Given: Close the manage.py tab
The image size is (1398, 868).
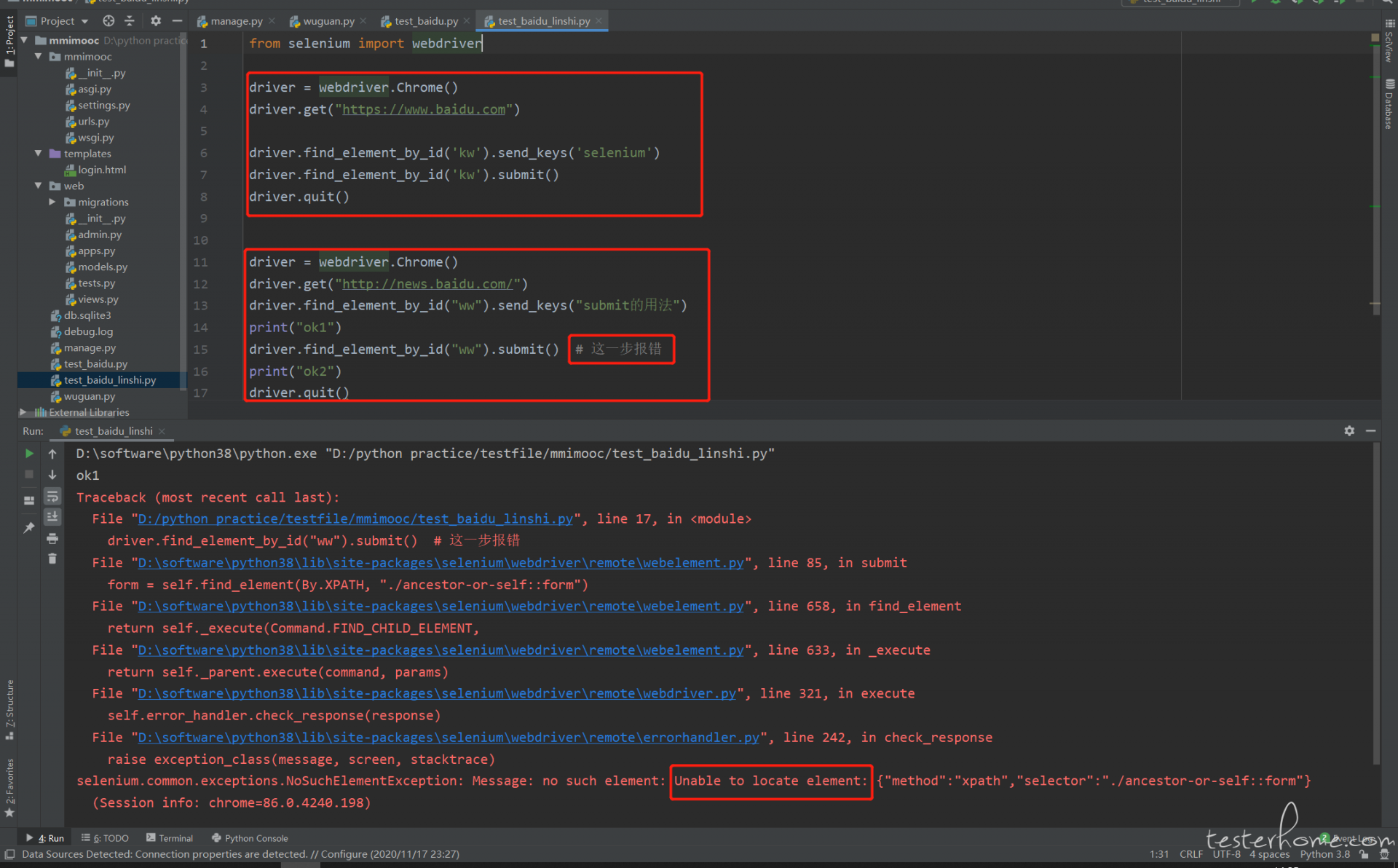Looking at the screenshot, I should pyautogui.click(x=272, y=21).
